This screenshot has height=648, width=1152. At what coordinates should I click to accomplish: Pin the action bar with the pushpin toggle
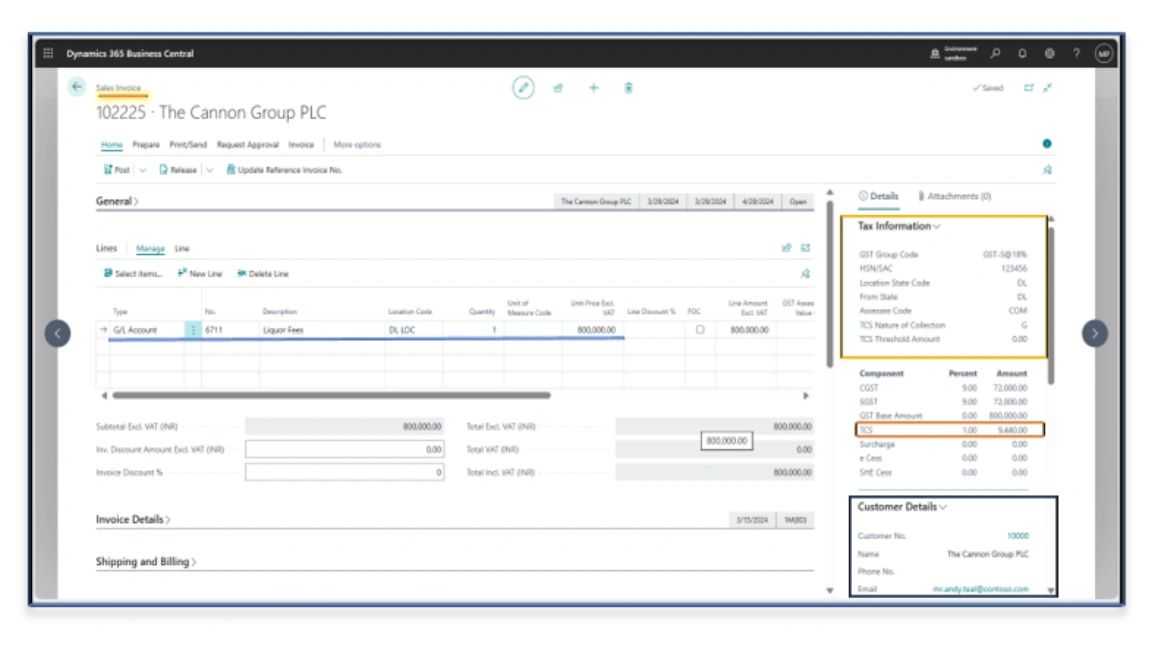coord(1046,170)
